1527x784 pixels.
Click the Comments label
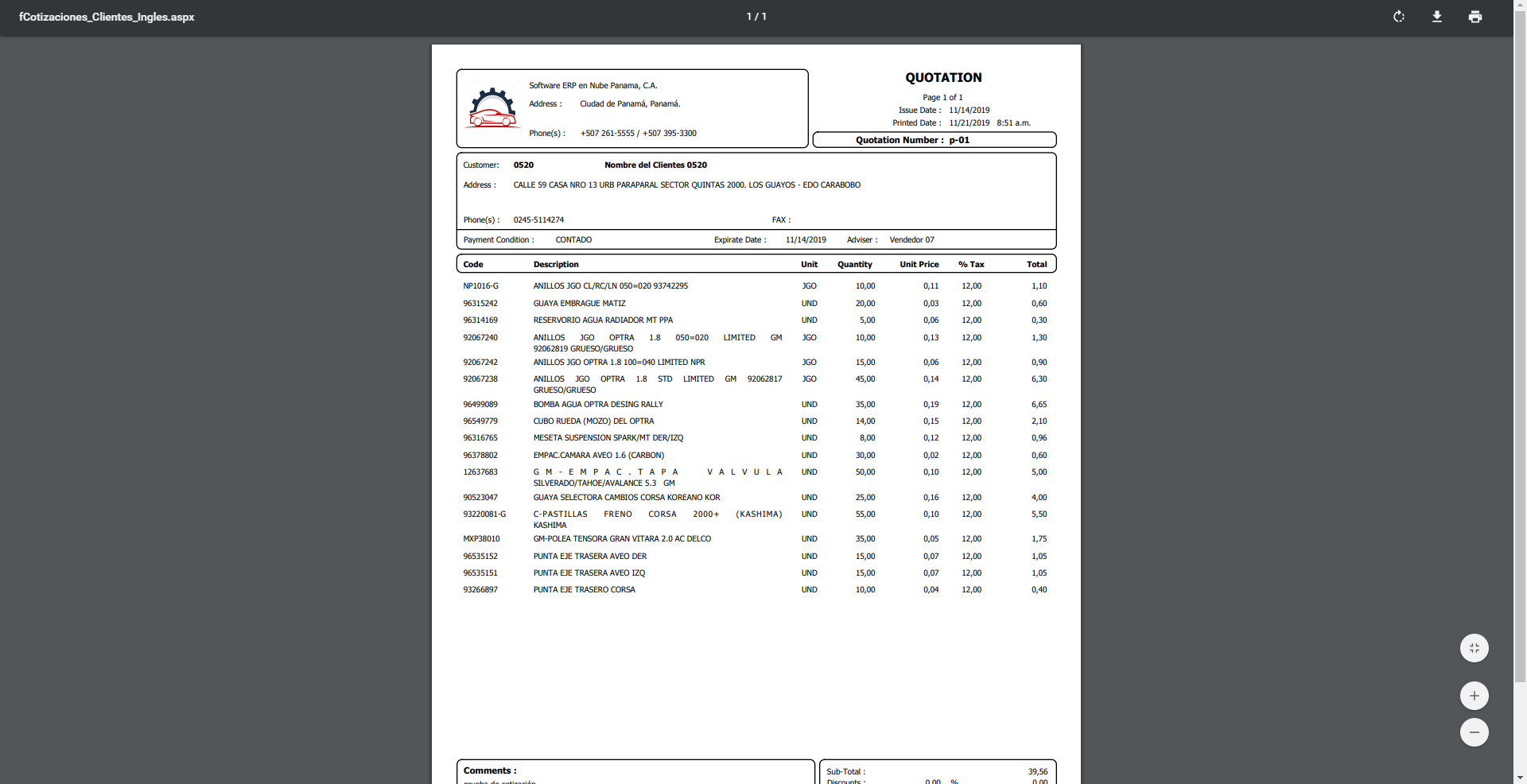490,770
